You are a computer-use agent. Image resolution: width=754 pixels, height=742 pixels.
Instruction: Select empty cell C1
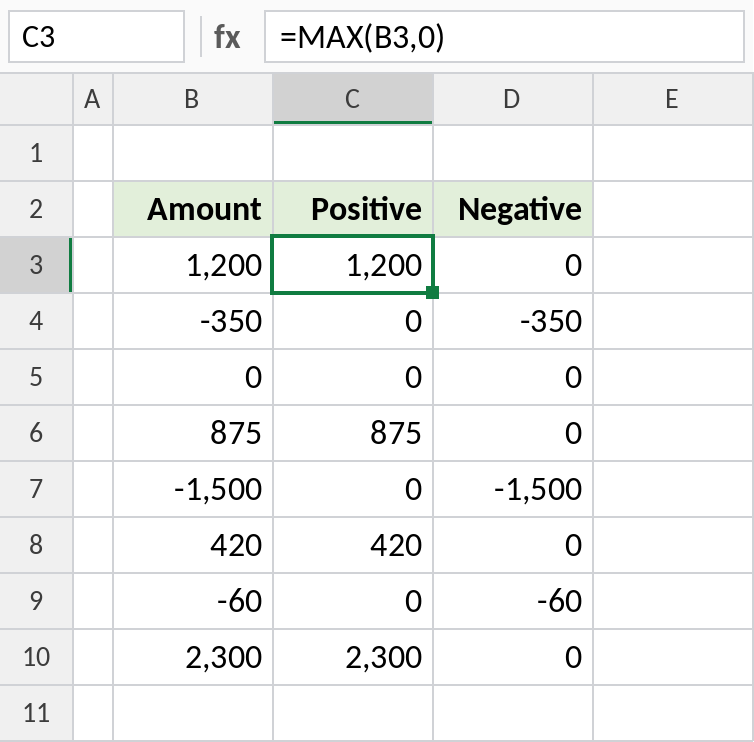pos(352,153)
